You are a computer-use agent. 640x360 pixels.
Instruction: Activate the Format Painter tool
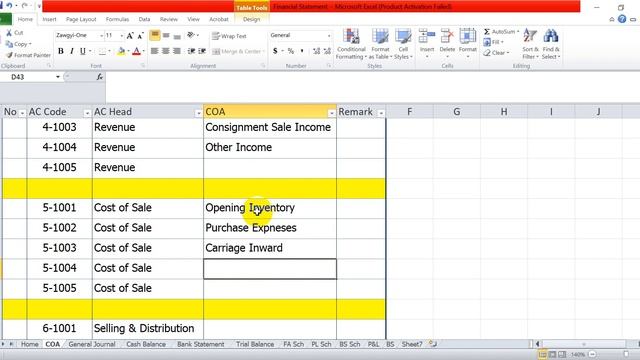[28, 55]
